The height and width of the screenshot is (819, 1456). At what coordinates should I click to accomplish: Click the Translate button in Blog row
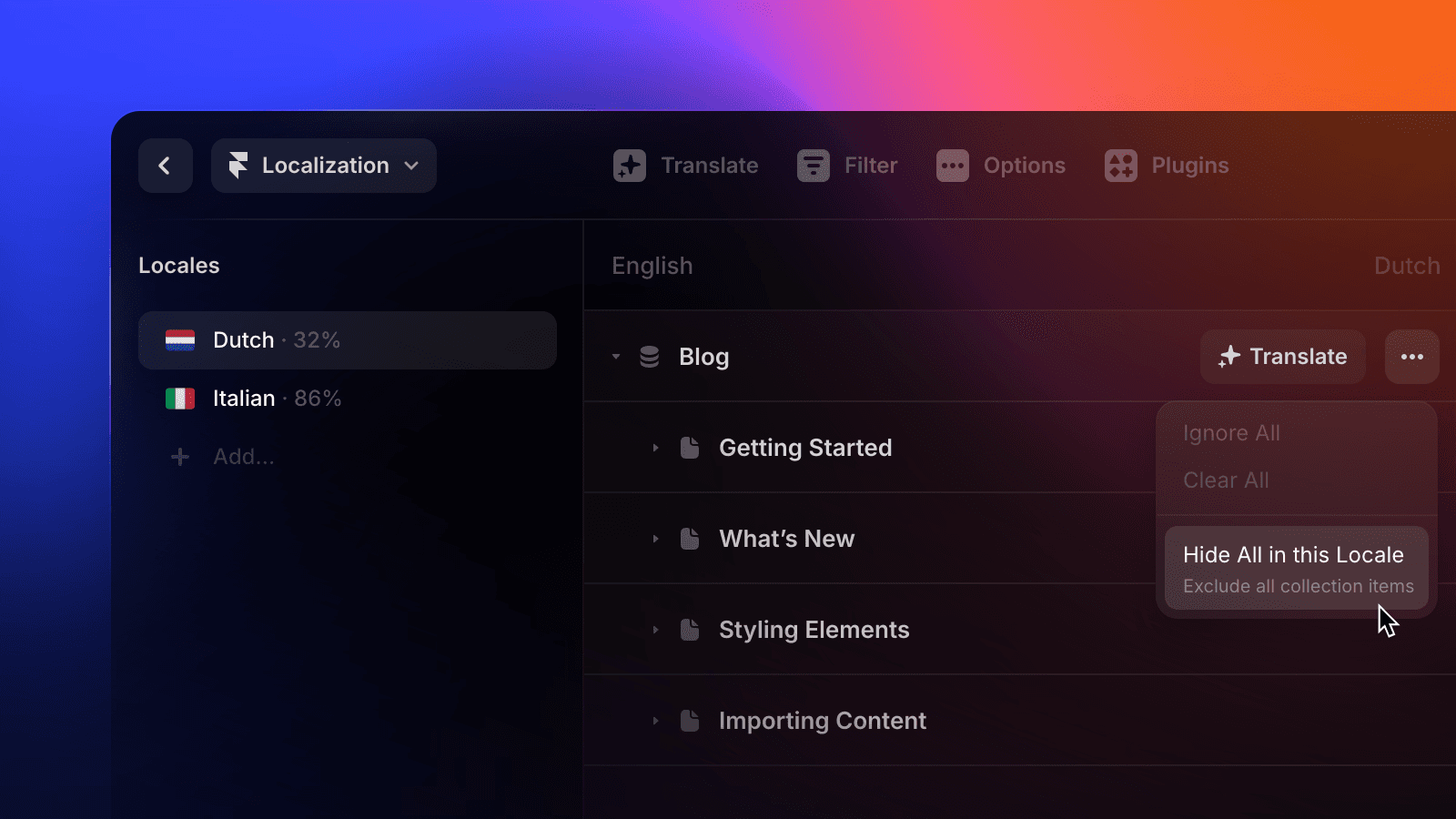pyautogui.click(x=1283, y=357)
